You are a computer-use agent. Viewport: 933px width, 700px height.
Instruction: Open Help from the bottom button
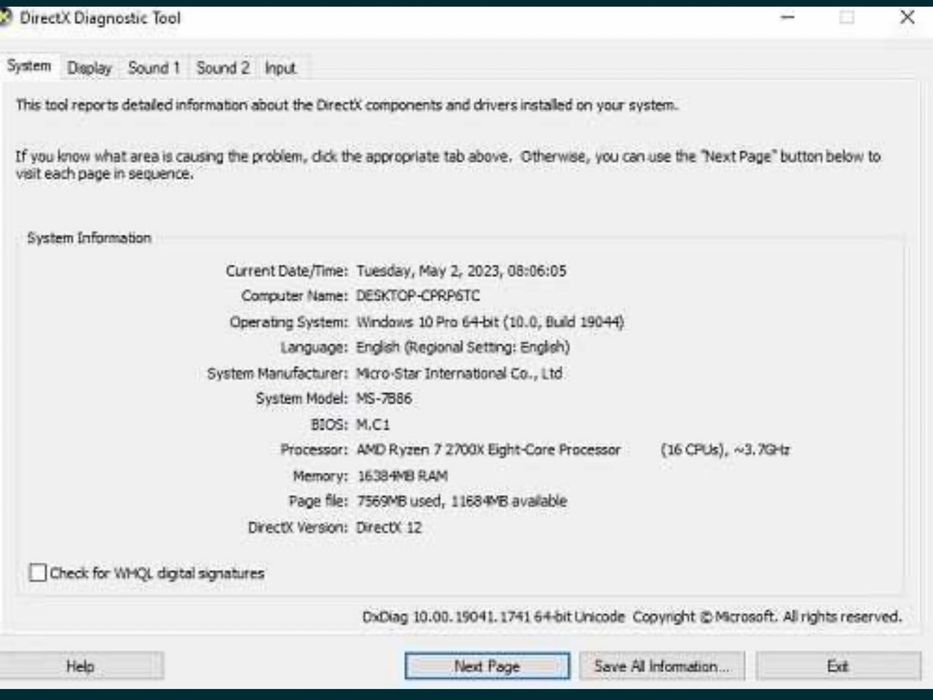click(80, 666)
